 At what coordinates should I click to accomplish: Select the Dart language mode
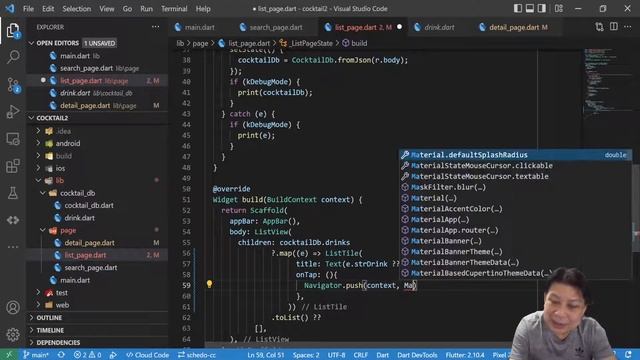tap(382, 355)
